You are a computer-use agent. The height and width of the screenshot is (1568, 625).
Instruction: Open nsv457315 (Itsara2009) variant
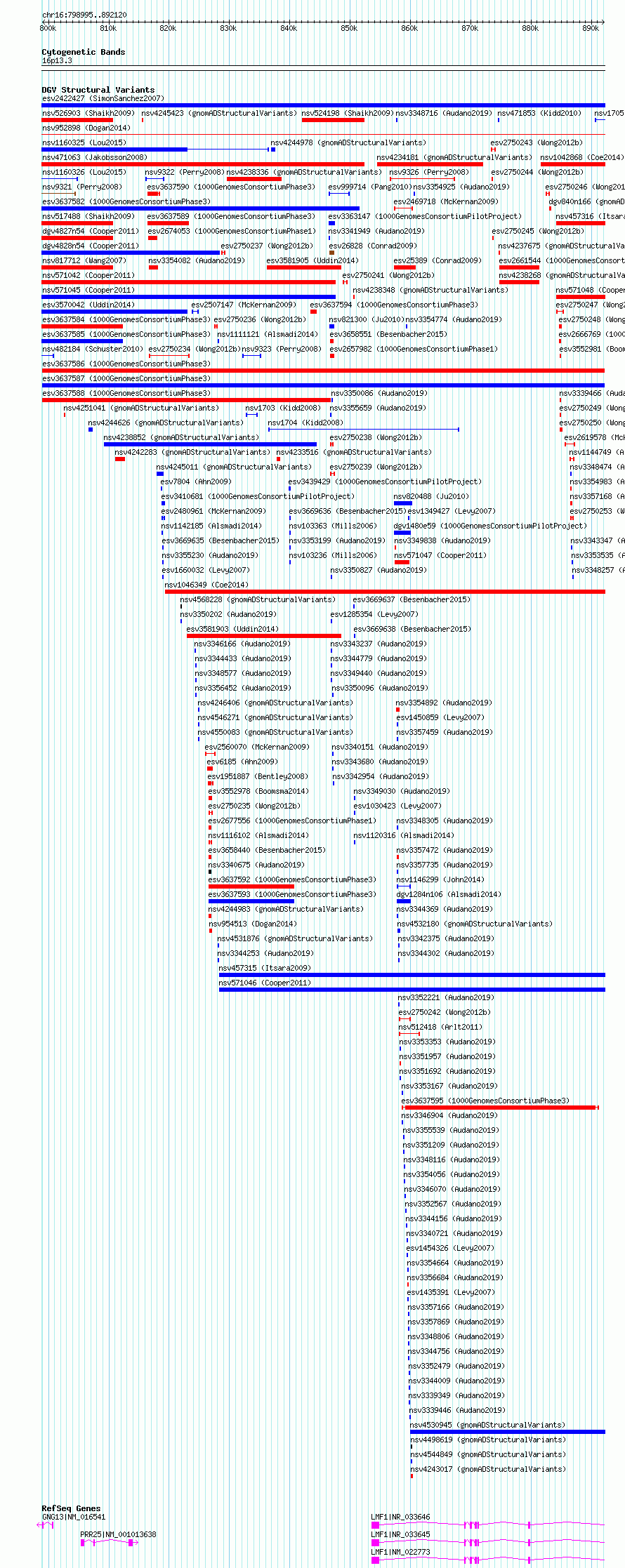(x=265, y=969)
